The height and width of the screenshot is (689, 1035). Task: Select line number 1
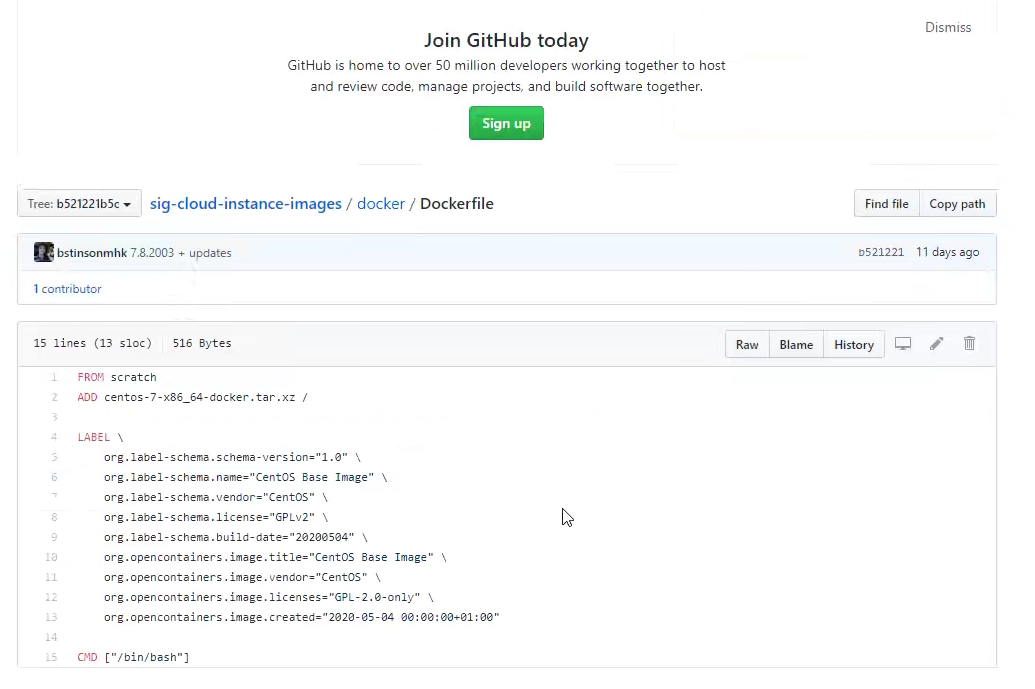point(54,377)
